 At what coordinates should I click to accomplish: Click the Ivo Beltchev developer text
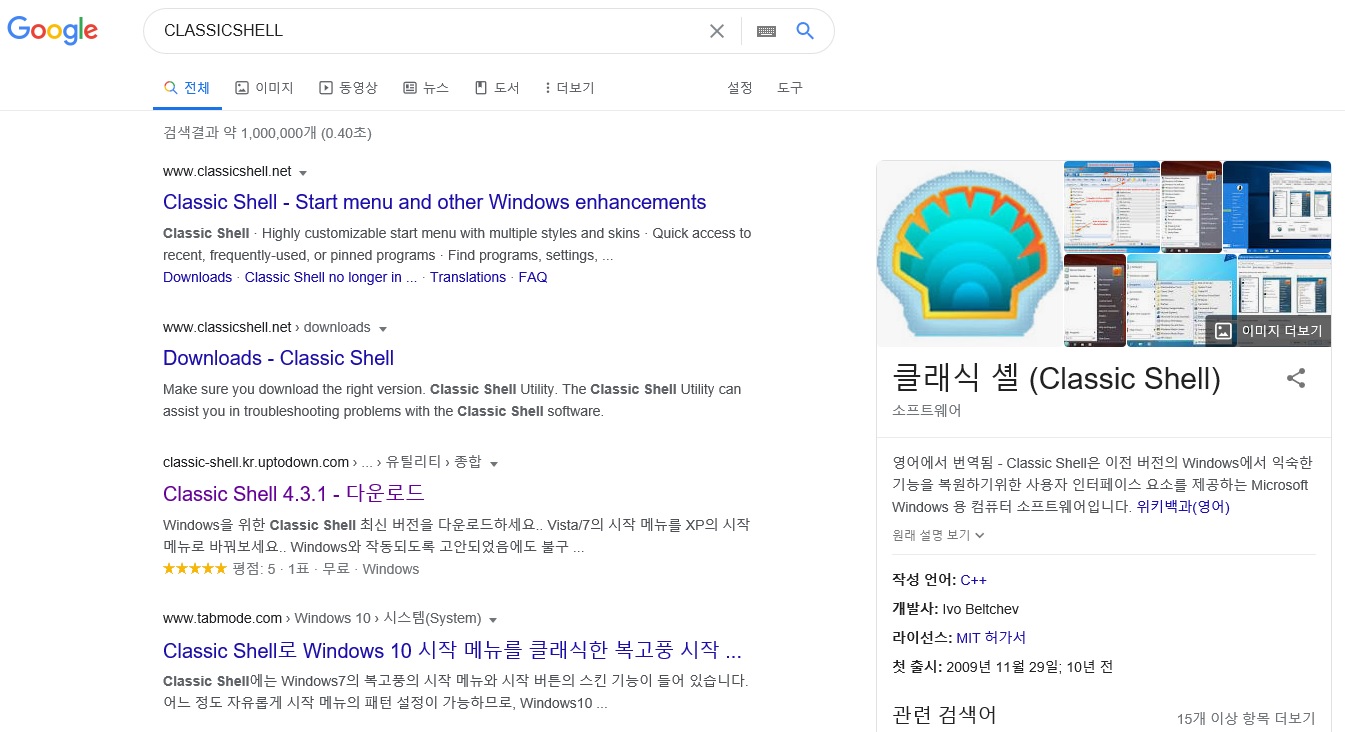tap(981, 609)
